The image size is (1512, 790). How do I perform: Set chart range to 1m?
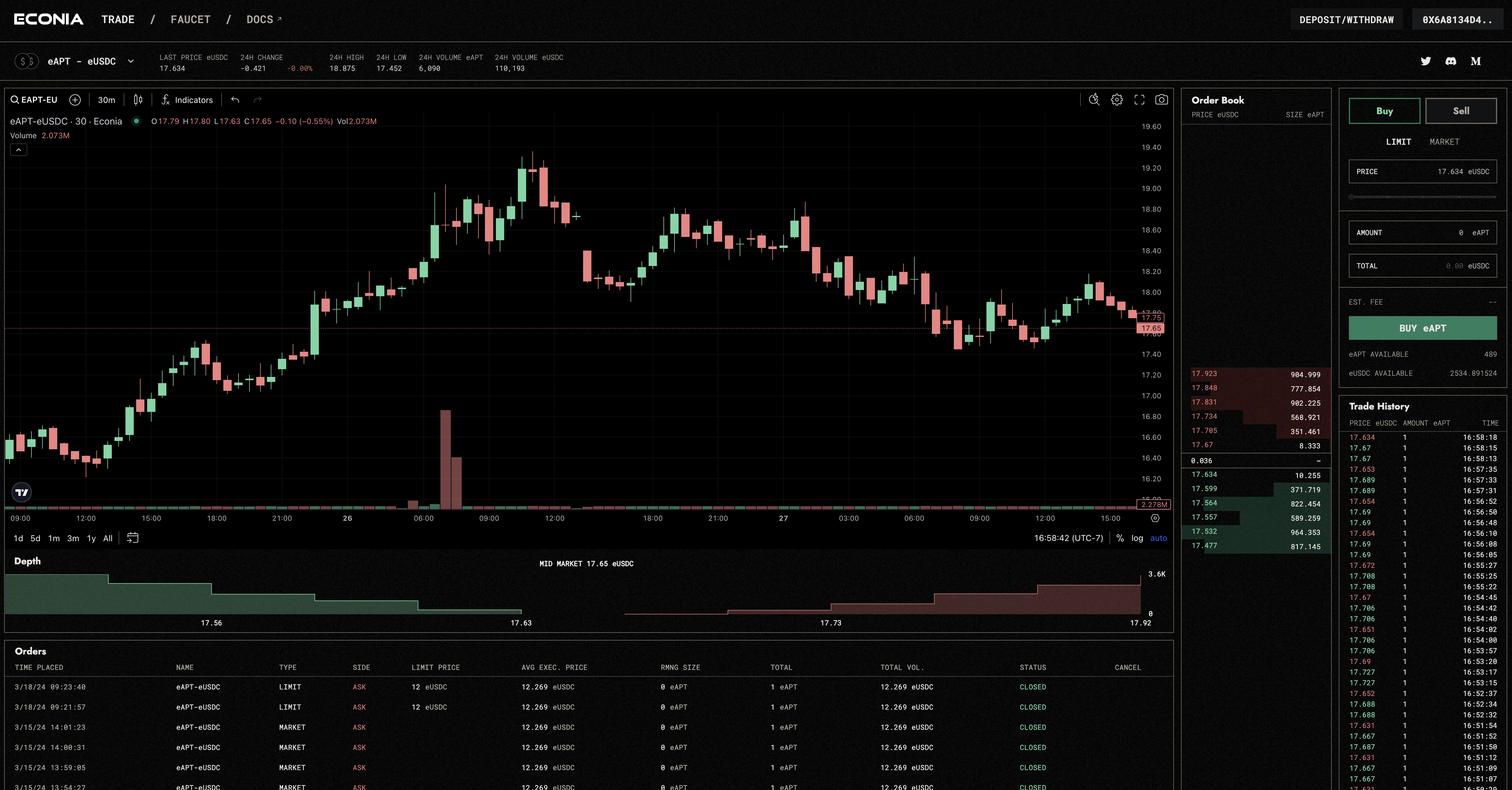click(x=54, y=538)
